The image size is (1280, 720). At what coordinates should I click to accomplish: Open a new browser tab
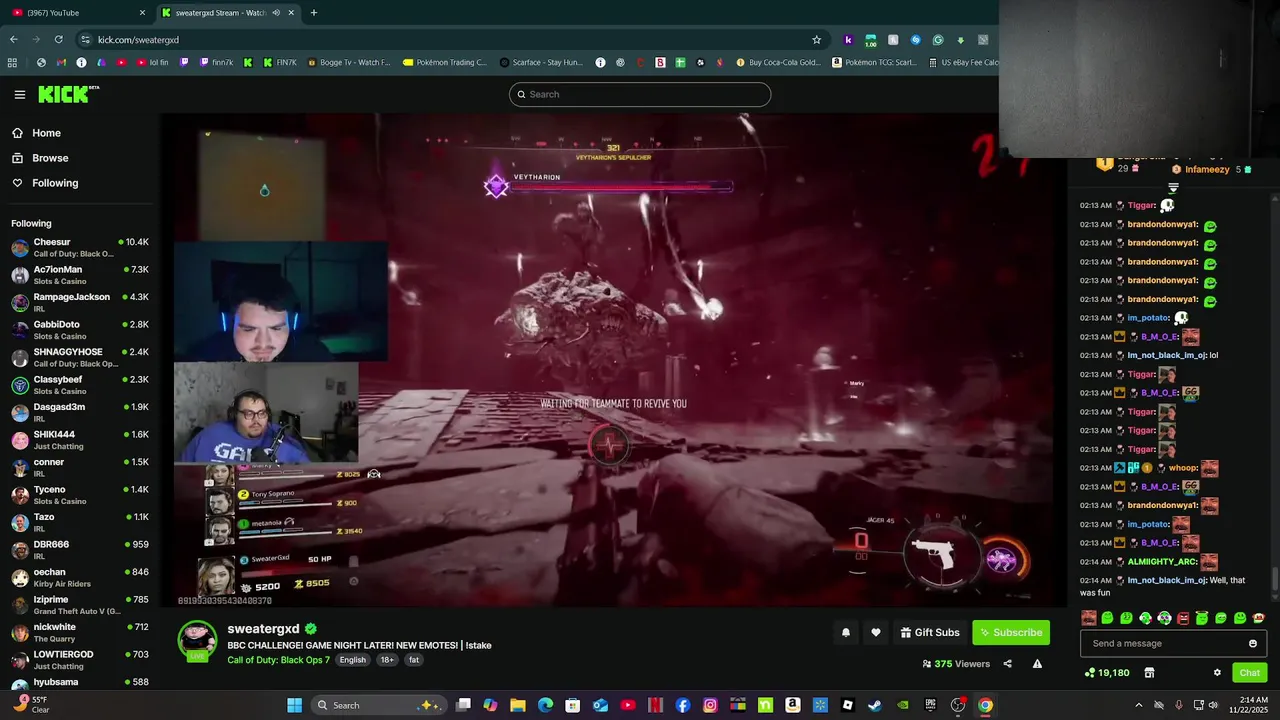pos(314,12)
